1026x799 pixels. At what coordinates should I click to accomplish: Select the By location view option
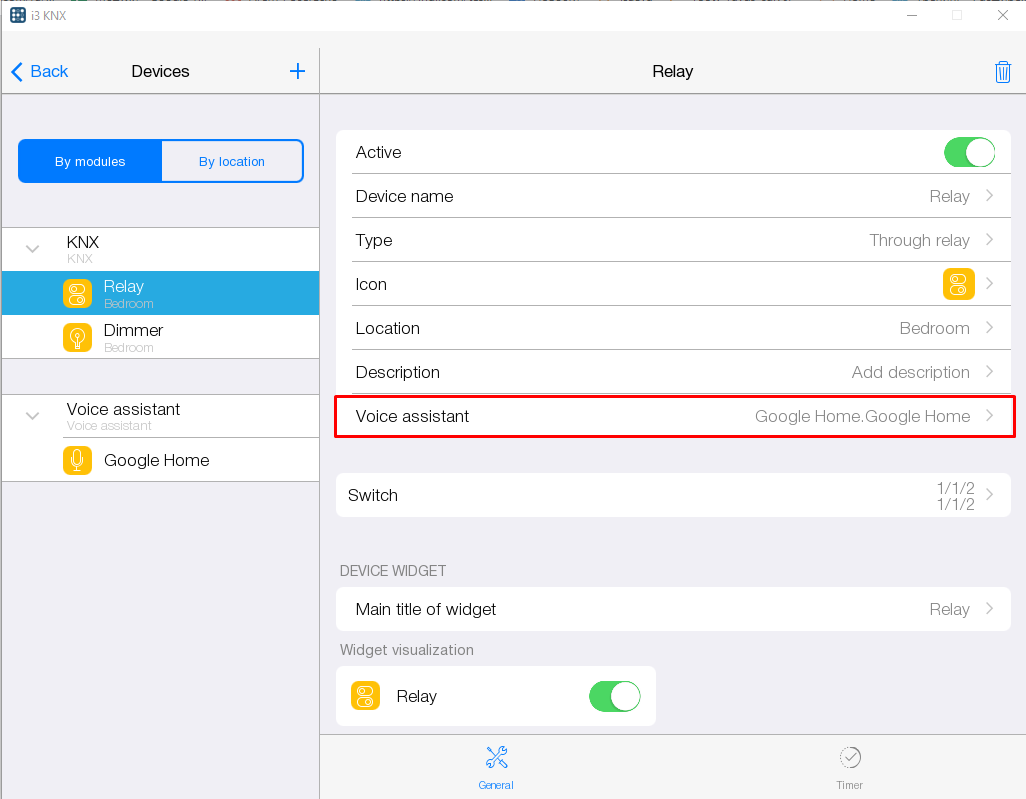[x=232, y=161]
